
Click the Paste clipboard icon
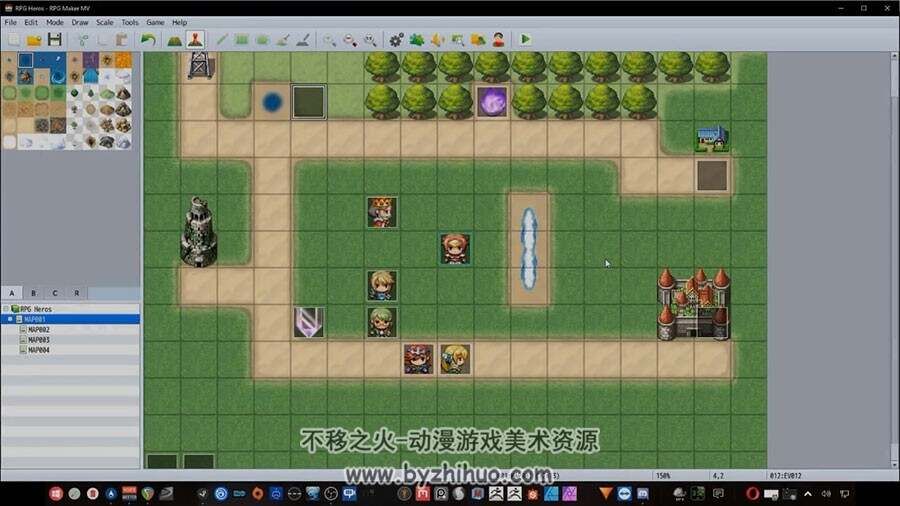(122, 40)
